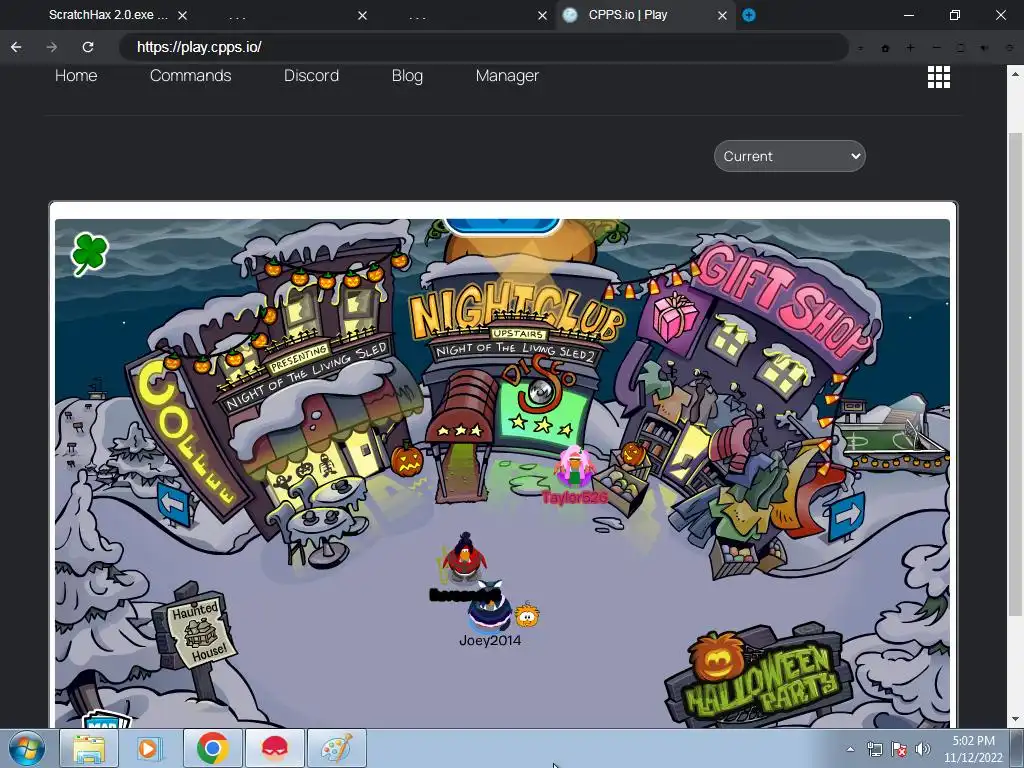The width and height of the screenshot is (1024, 768).
Task: Open File Explorer from the taskbar
Action: pyautogui.click(x=89, y=748)
